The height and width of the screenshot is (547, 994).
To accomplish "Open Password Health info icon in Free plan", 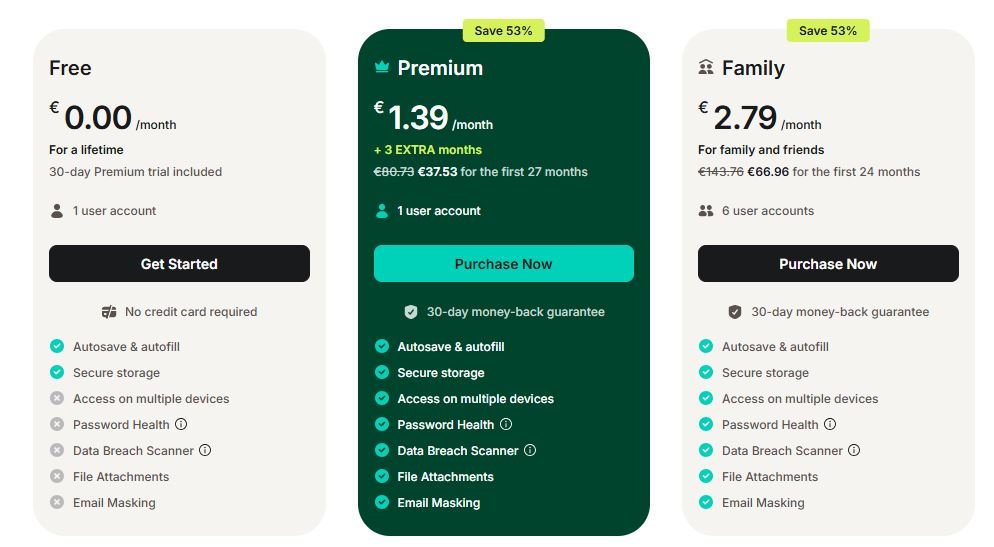I will pos(181,424).
